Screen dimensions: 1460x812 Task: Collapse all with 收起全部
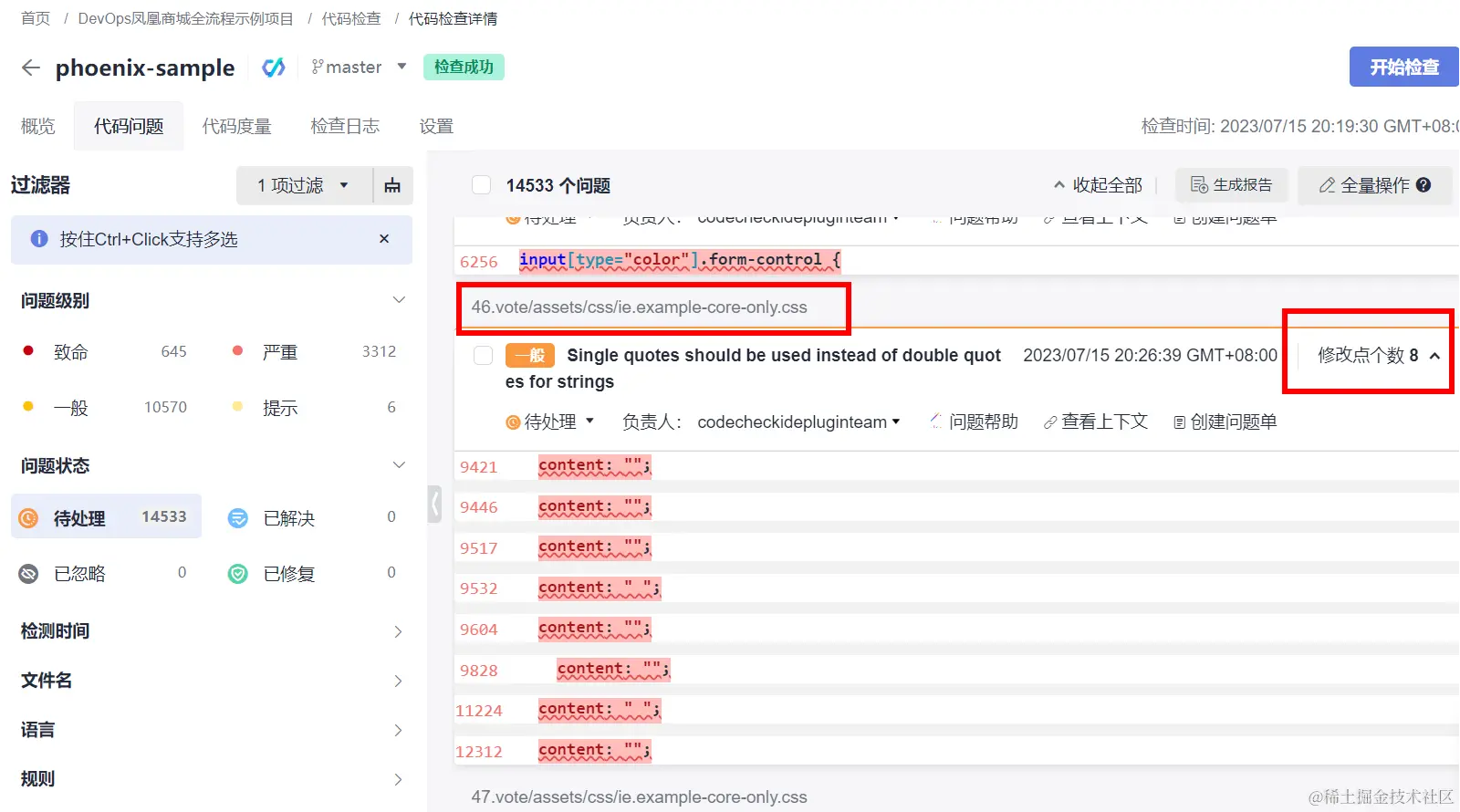1098,185
